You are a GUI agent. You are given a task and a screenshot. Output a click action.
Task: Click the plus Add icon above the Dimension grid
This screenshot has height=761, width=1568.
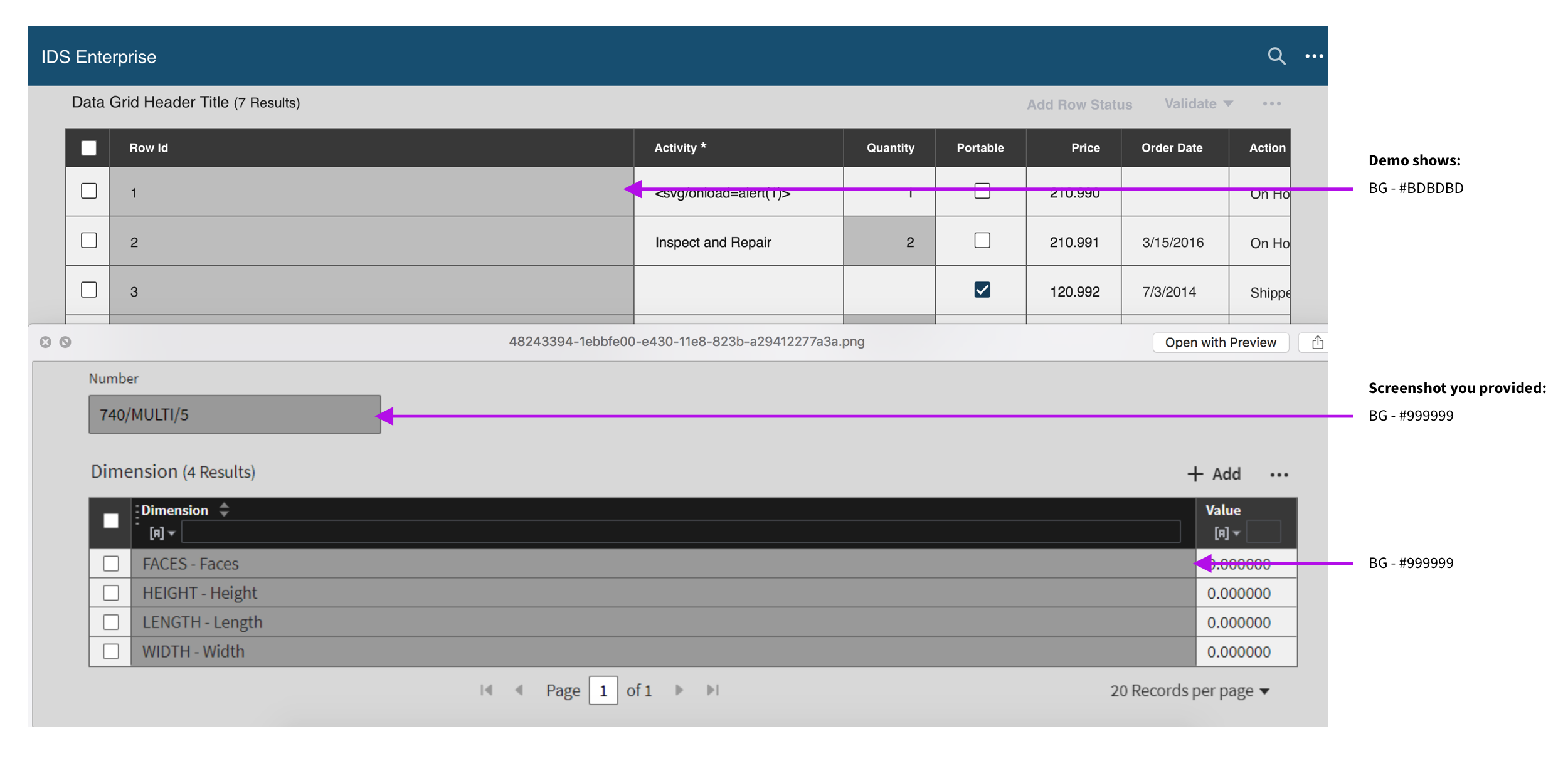click(1195, 474)
